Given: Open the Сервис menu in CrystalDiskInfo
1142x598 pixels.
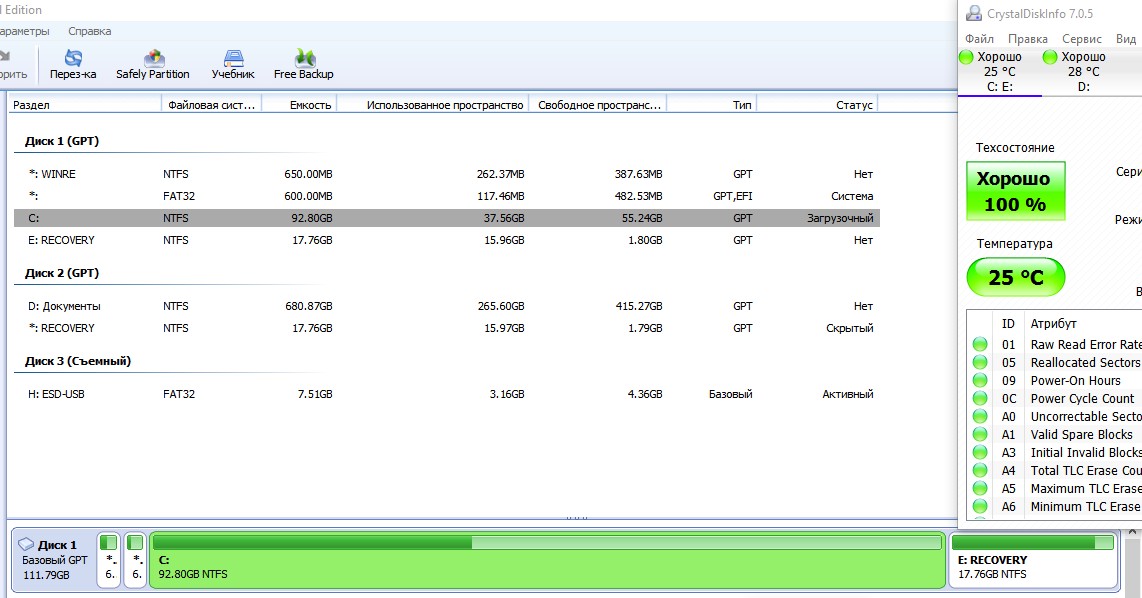Looking at the screenshot, I should point(1081,39).
